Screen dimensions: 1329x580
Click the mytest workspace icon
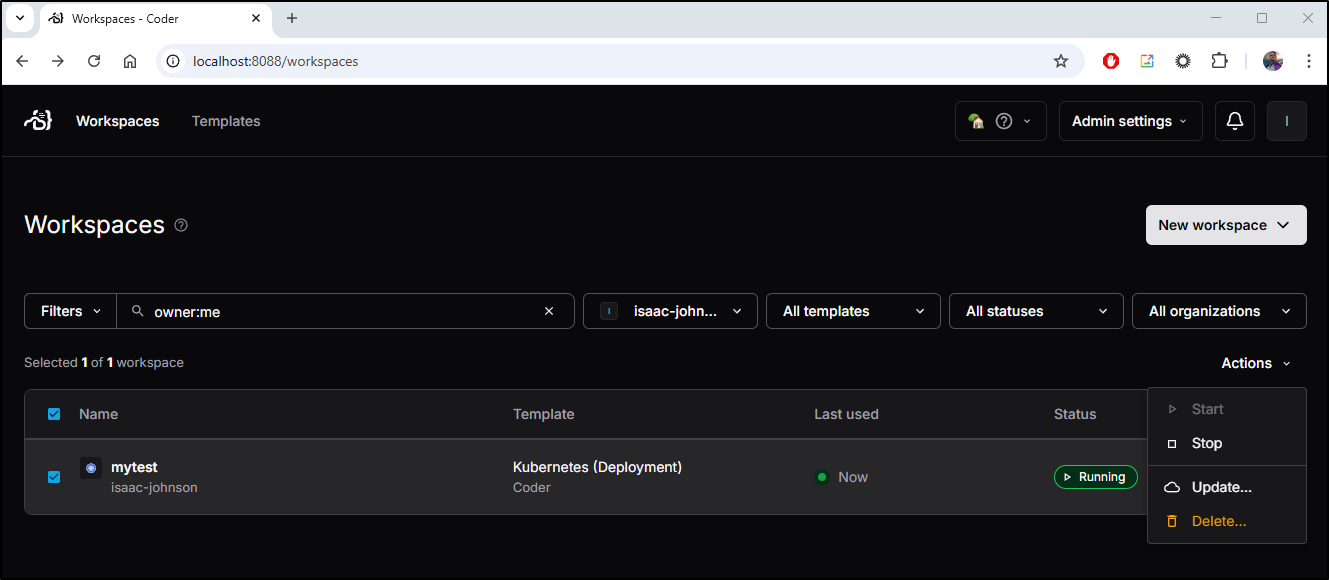pos(91,467)
